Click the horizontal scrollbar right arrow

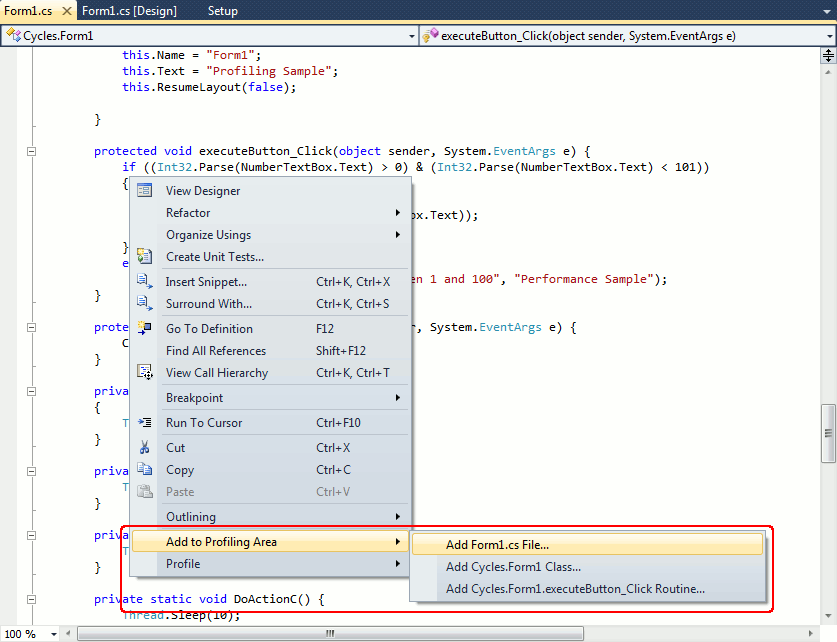[x=810, y=633]
